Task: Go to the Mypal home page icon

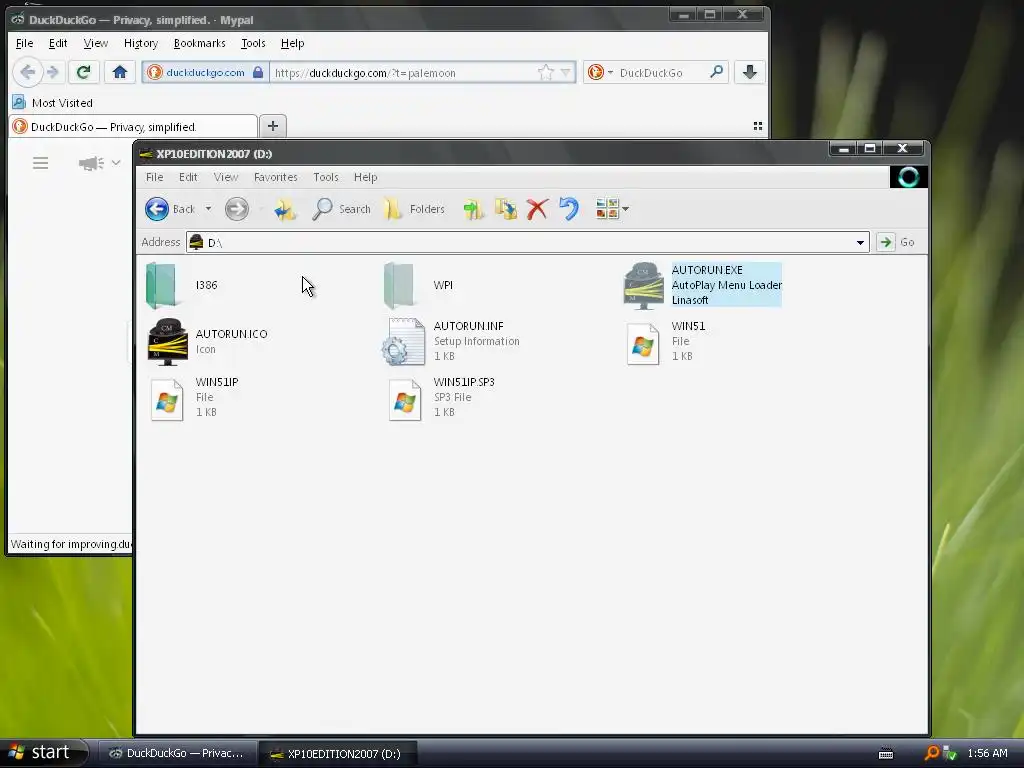Action: (x=120, y=72)
